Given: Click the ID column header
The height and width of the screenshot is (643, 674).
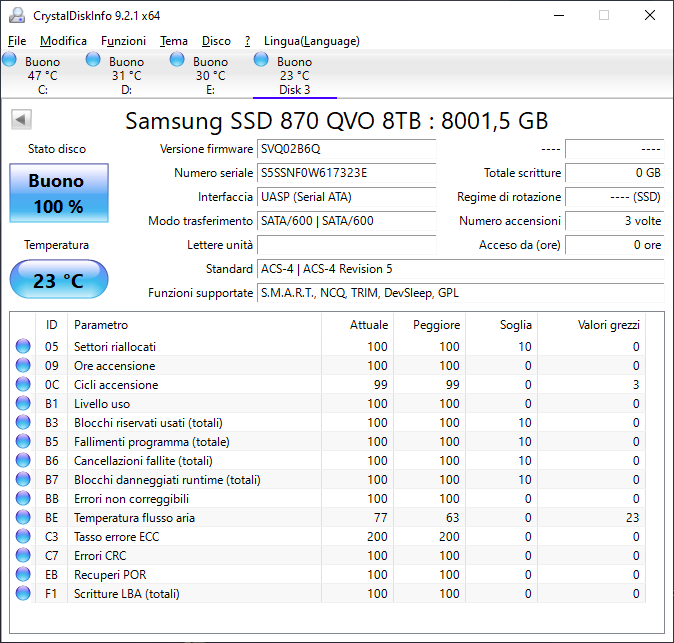Looking at the screenshot, I should 51,325.
